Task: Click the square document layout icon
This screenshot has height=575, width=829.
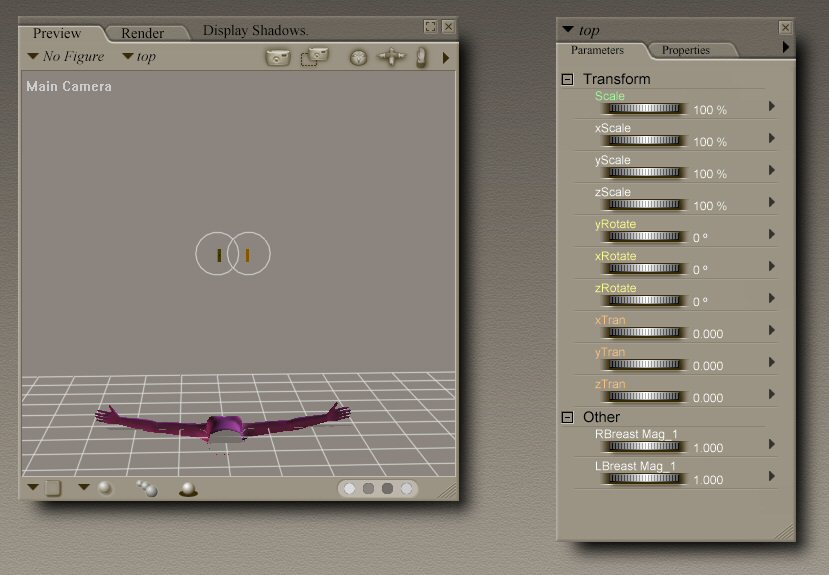Action: [53, 488]
